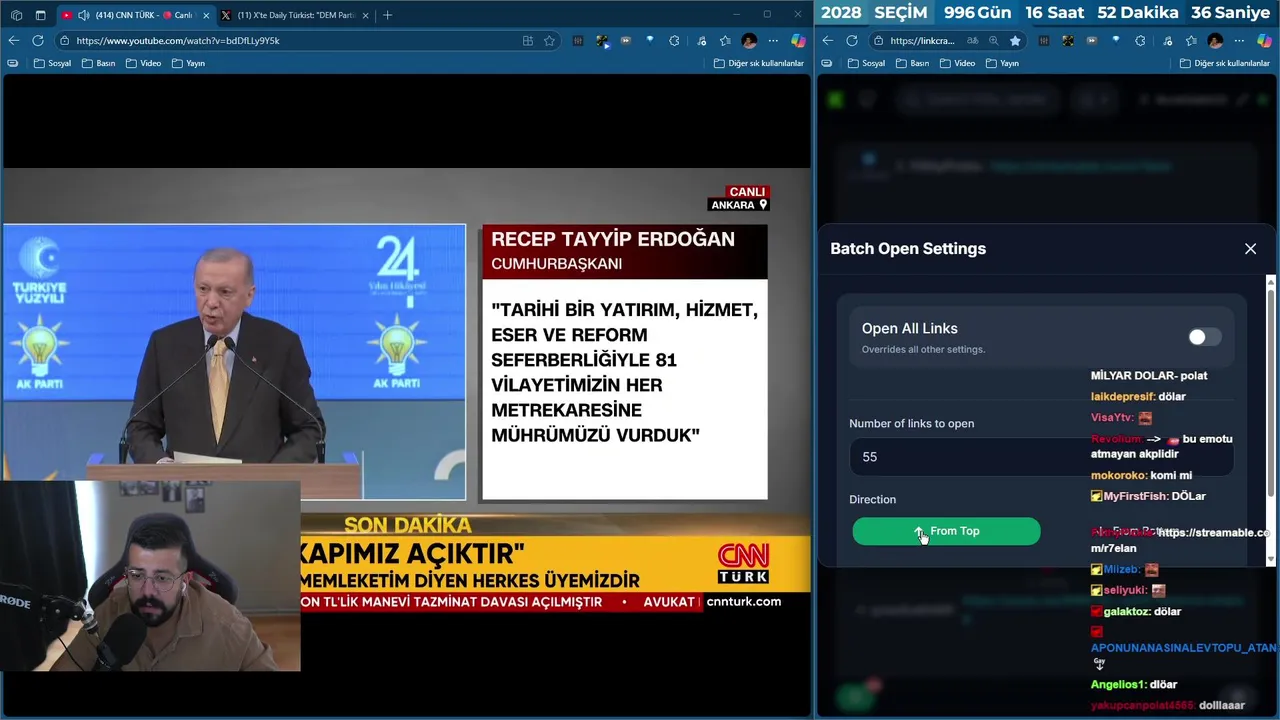Image resolution: width=1280 pixels, height=720 pixels.
Task: Open a new tab in left browser
Action: (387, 15)
